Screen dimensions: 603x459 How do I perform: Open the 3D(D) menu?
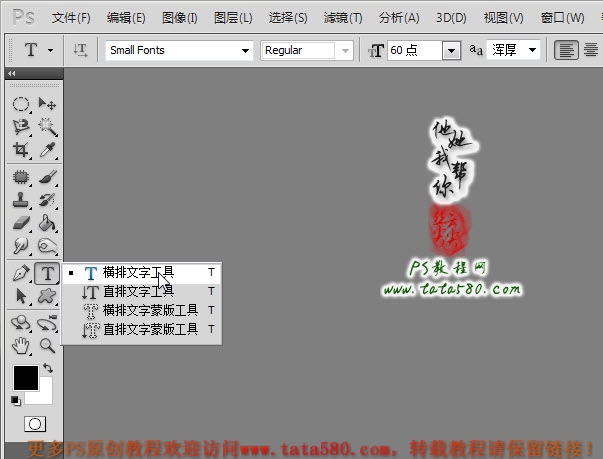point(451,18)
